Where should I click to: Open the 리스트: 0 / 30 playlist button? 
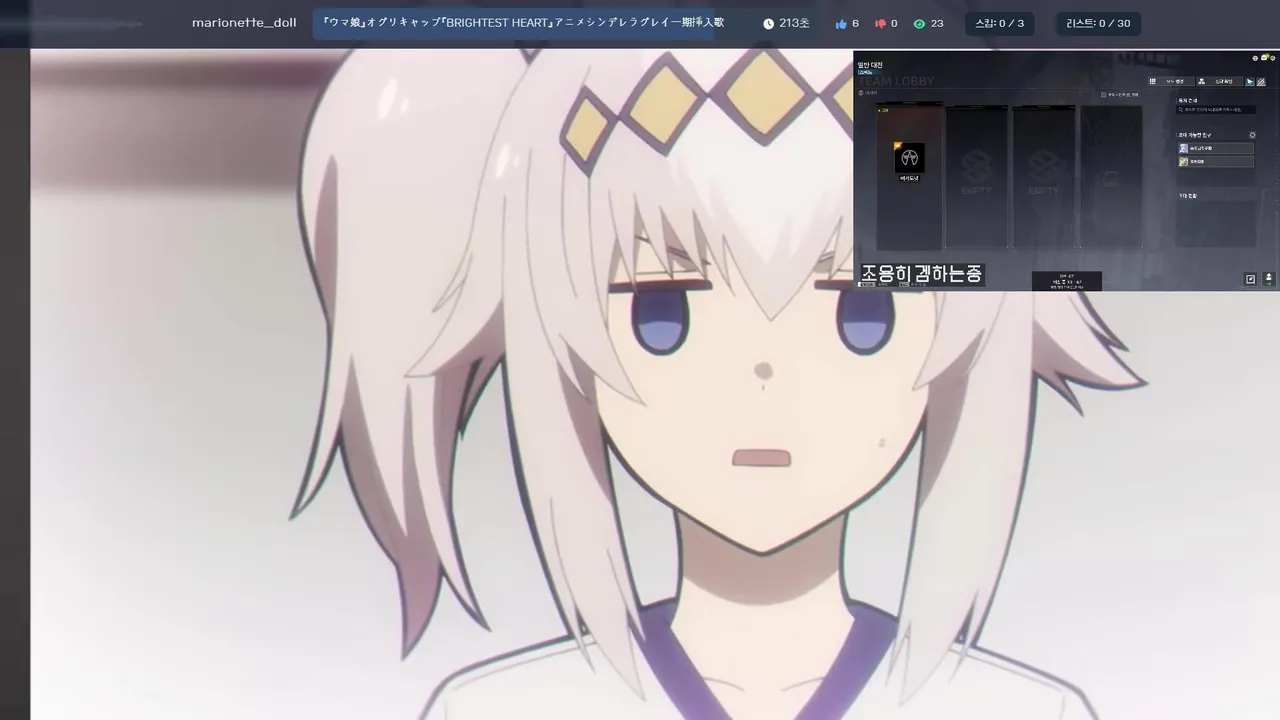(x=1098, y=23)
